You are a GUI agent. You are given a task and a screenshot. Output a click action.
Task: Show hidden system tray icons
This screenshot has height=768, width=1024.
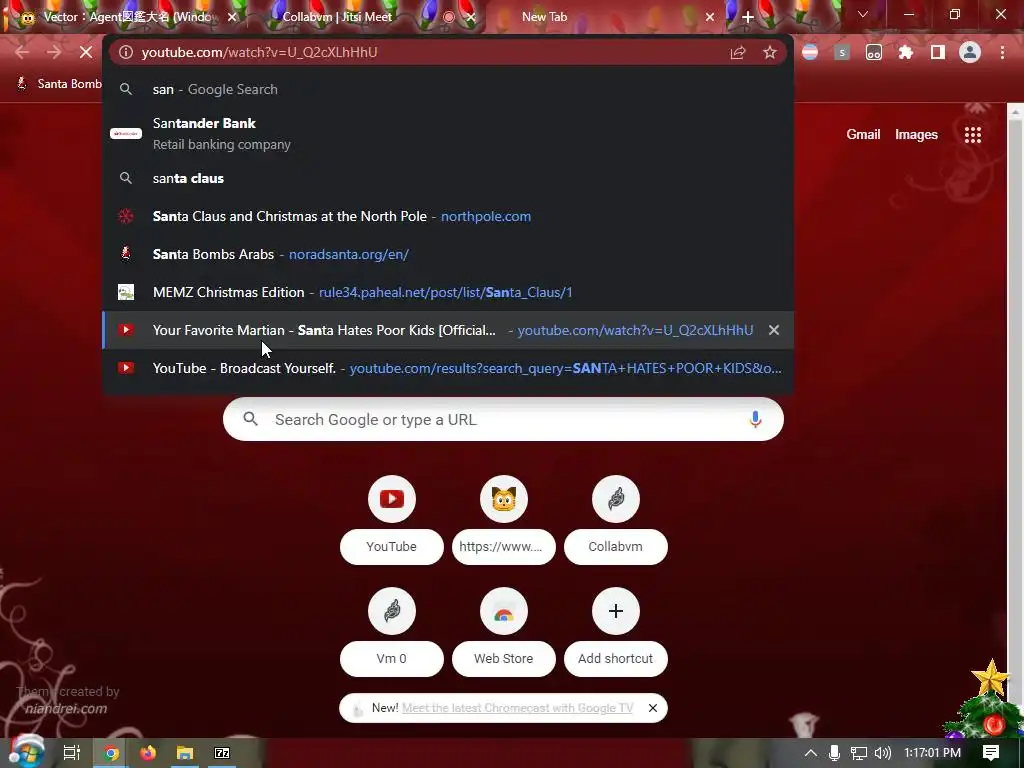click(x=810, y=753)
